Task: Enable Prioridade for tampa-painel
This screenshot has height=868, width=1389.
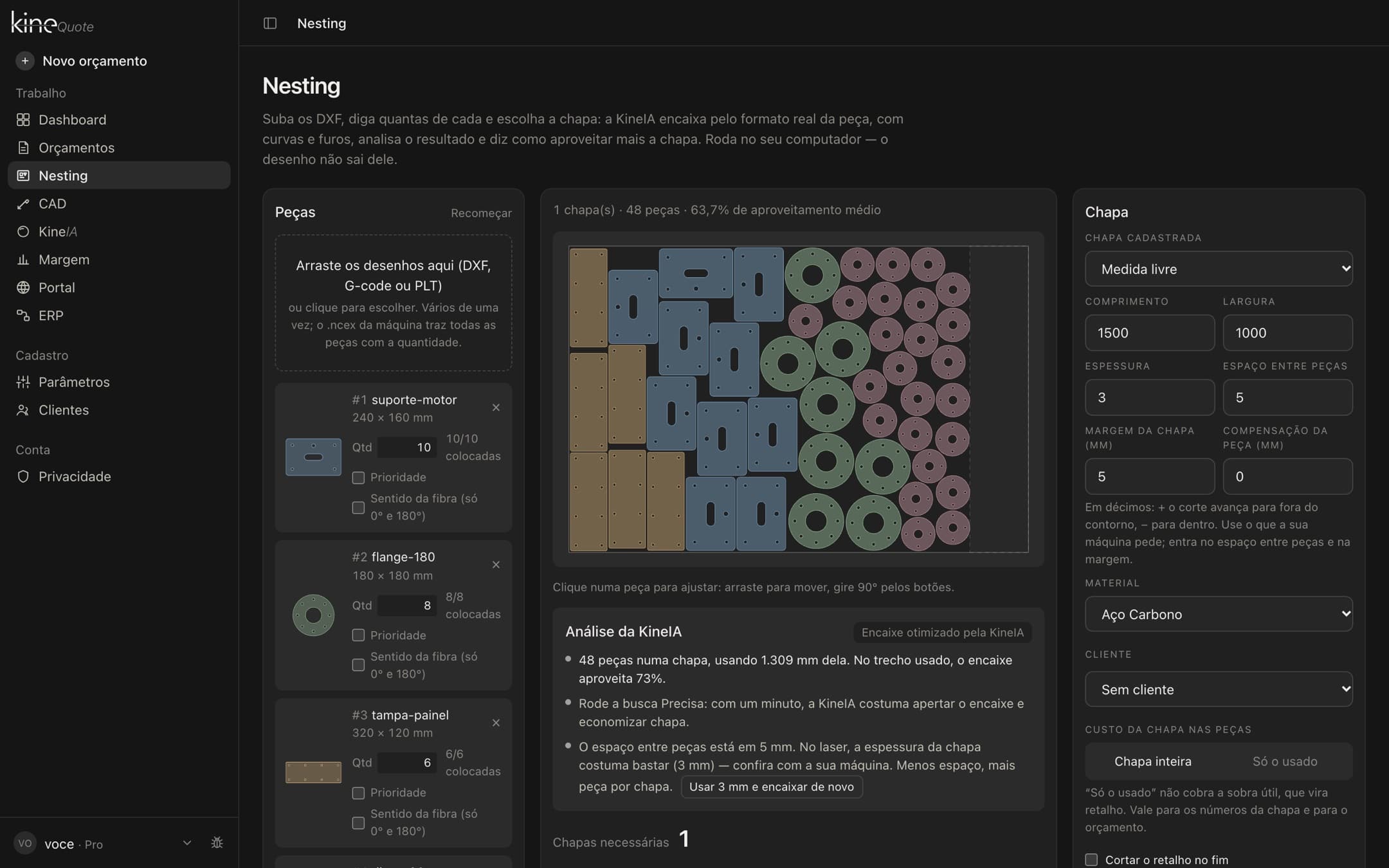Action: [358, 793]
